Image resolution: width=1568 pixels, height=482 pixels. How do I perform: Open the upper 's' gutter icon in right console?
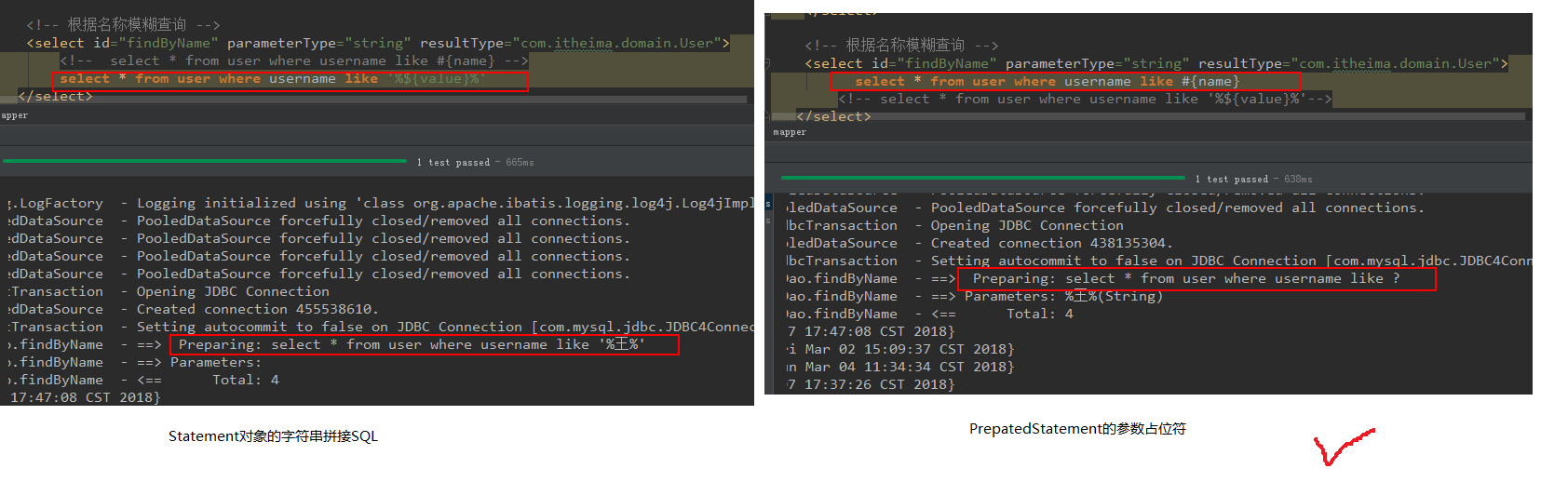click(768, 203)
